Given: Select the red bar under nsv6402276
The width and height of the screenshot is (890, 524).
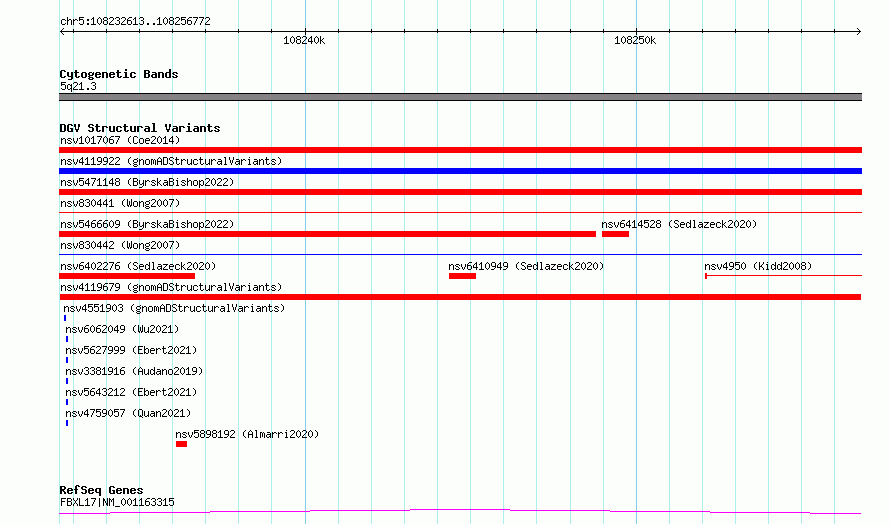Looking at the screenshot, I should pos(127,276).
